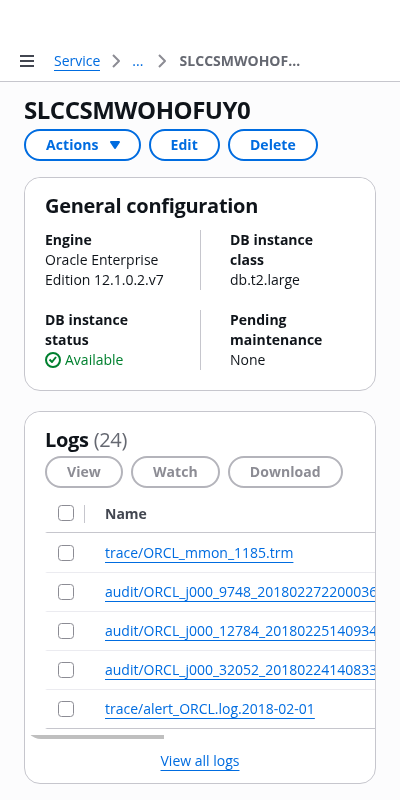
Task: Click View all logs link
Action: tap(200, 761)
